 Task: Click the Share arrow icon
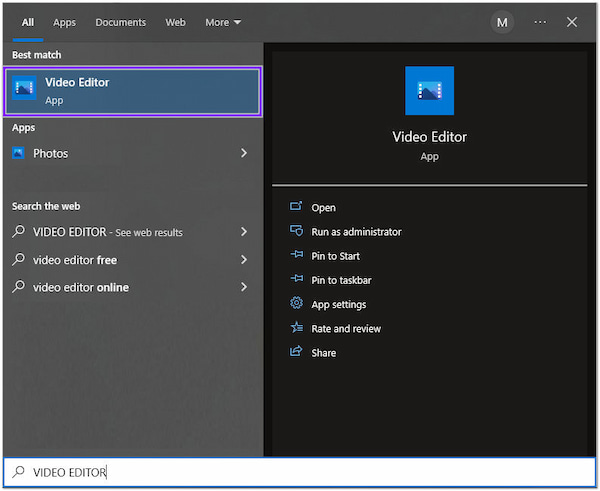pyautogui.click(x=296, y=351)
